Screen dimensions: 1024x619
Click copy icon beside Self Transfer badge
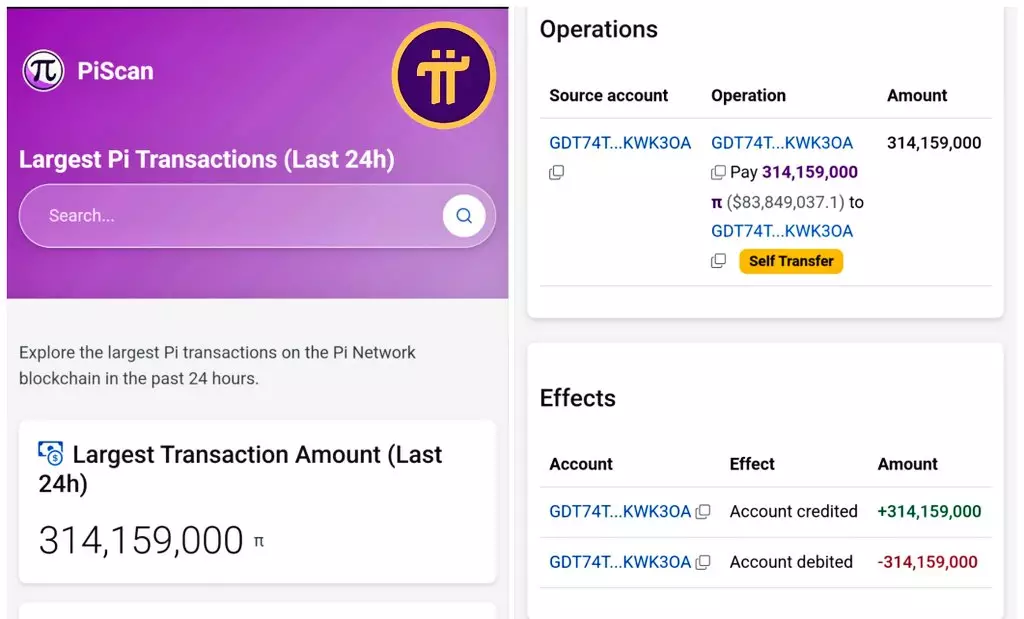[x=718, y=261]
